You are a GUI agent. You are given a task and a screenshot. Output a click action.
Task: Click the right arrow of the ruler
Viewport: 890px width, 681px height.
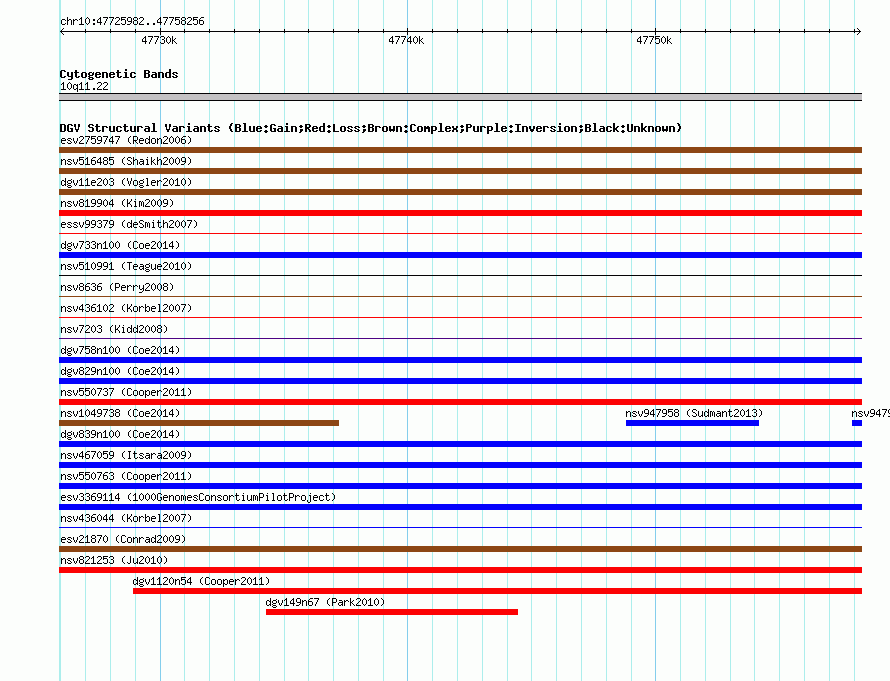click(858, 31)
